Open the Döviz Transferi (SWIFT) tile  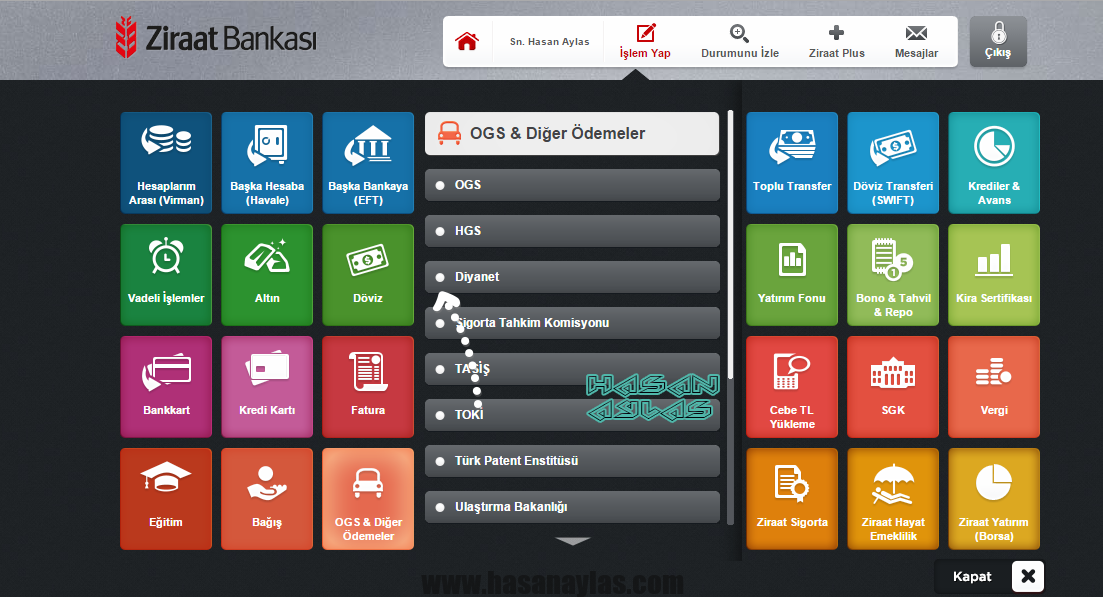click(893, 162)
